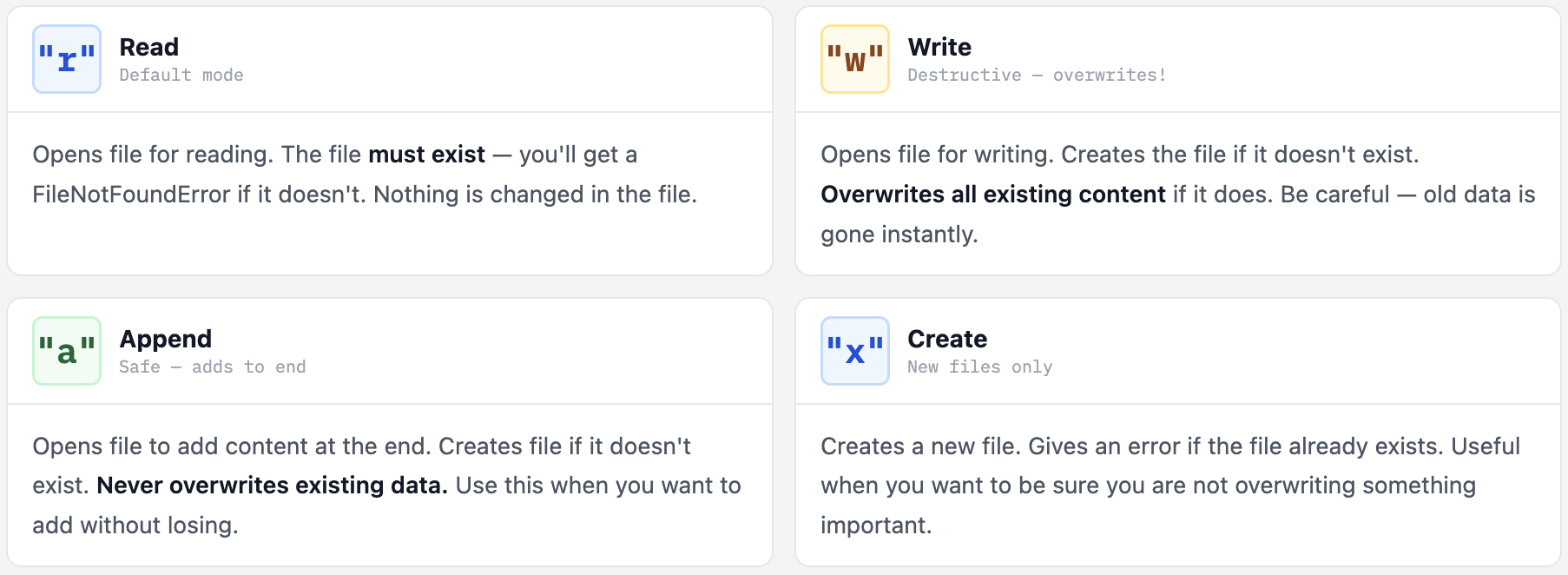1568x575 pixels.
Task: Click the green "a" append mode icon
Action: coord(67,351)
